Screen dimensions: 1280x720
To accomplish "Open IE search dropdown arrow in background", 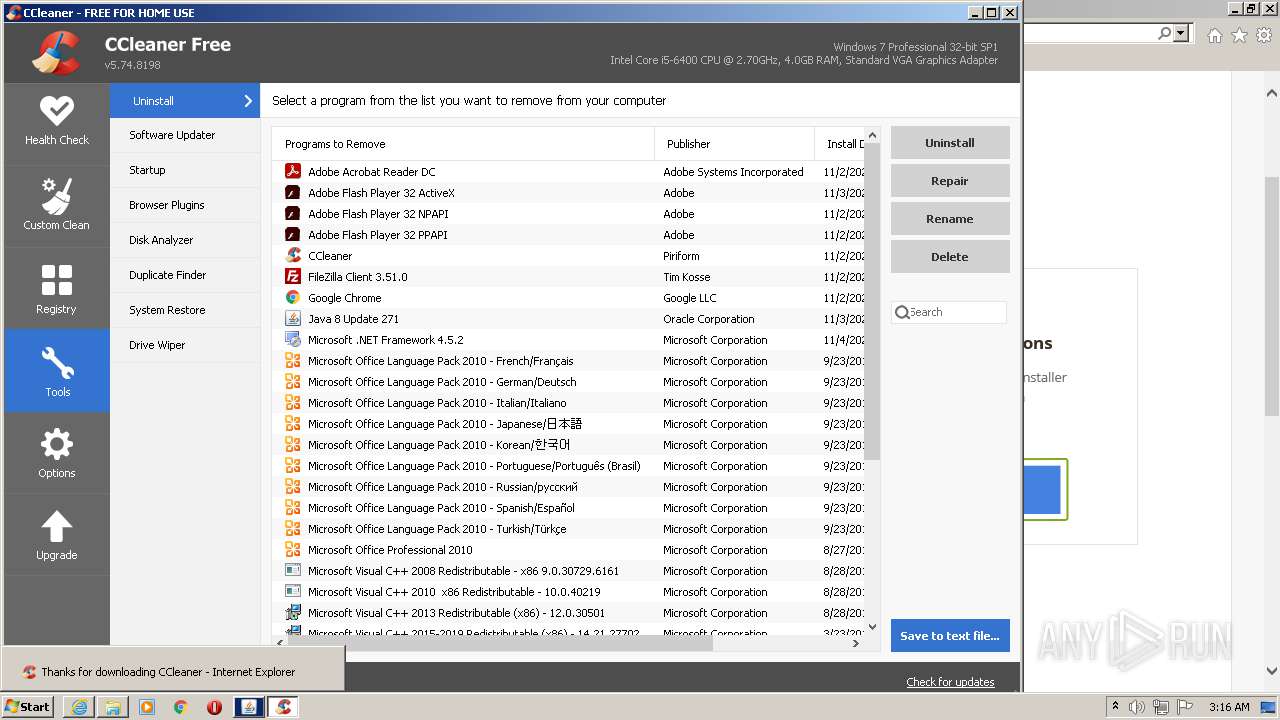I will [x=1181, y=34].
